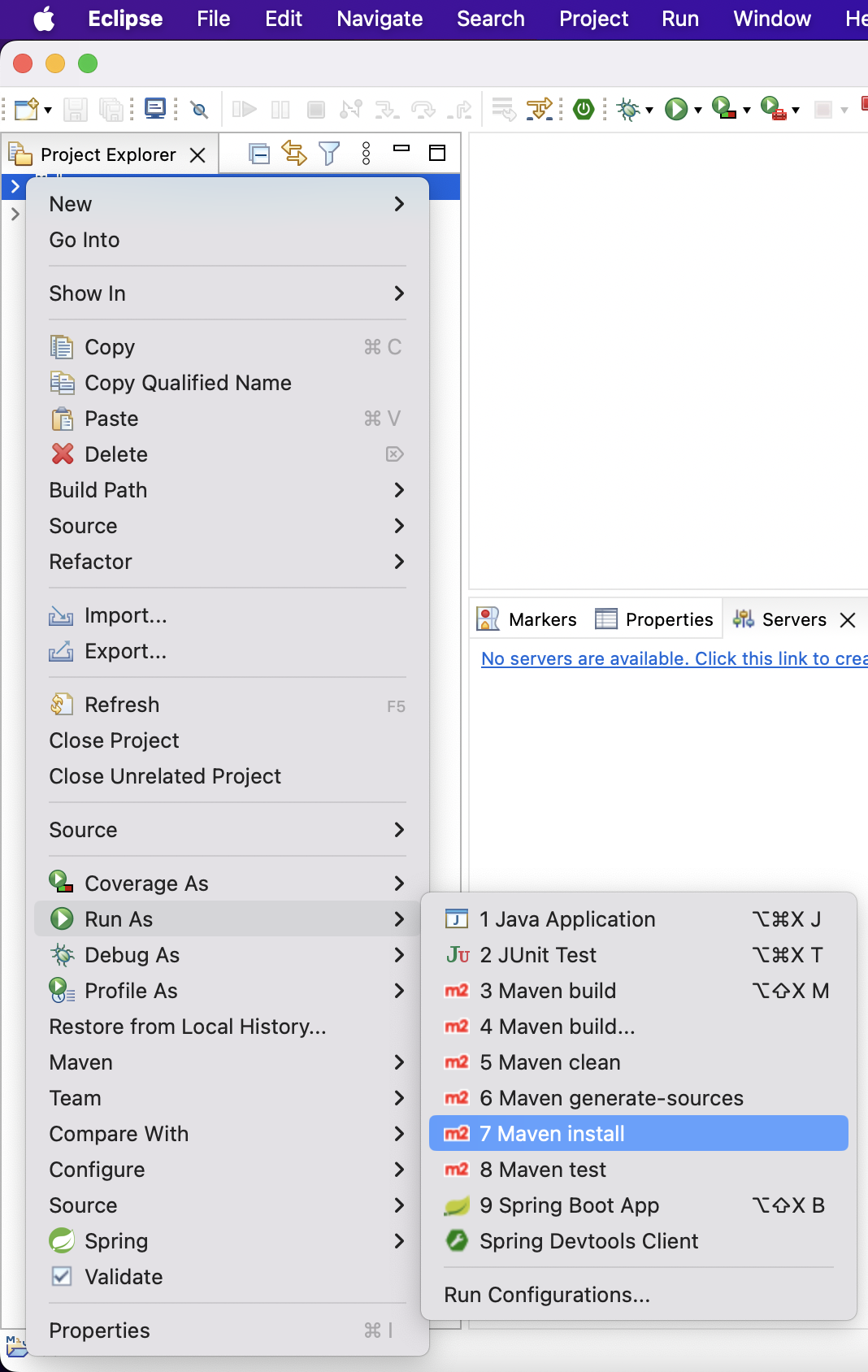Viewport: 868px width, 1372px height.
Task: Choose Delete from context menu
Action: pos(228,454)
